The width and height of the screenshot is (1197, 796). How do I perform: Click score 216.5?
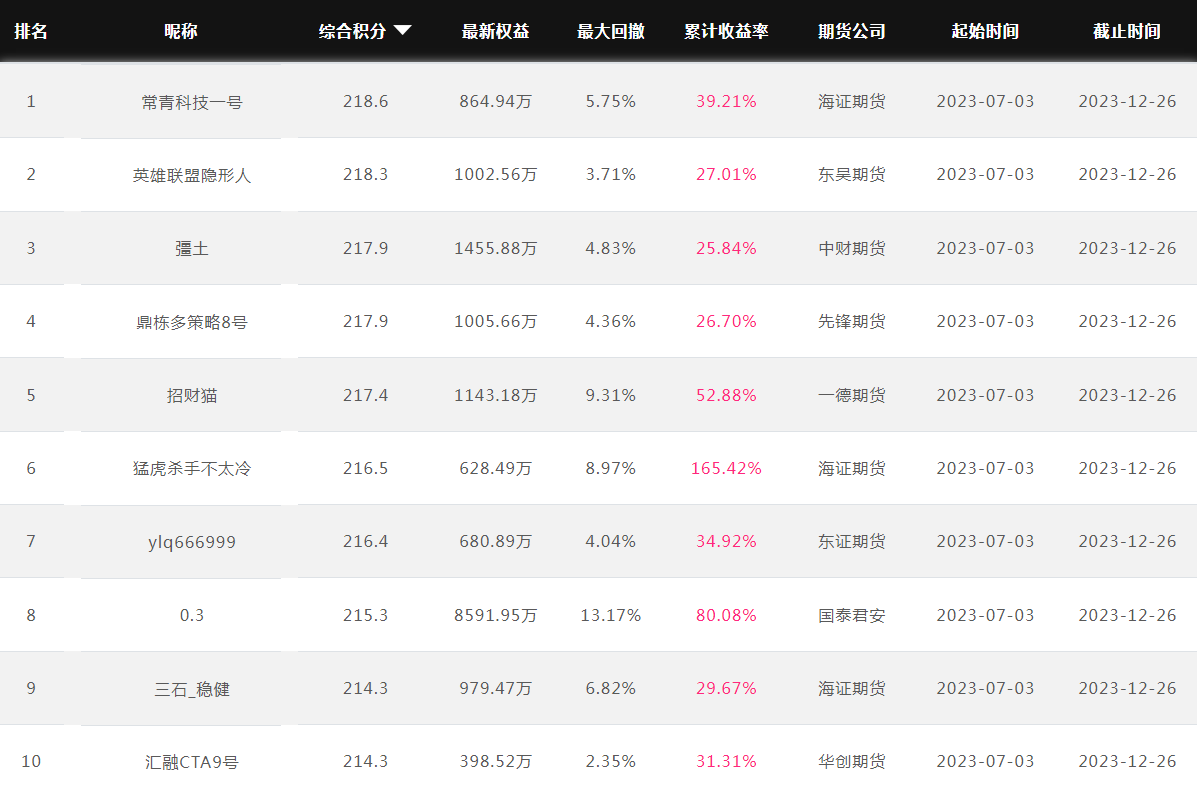pyautogui.click(x=366, y=469)
